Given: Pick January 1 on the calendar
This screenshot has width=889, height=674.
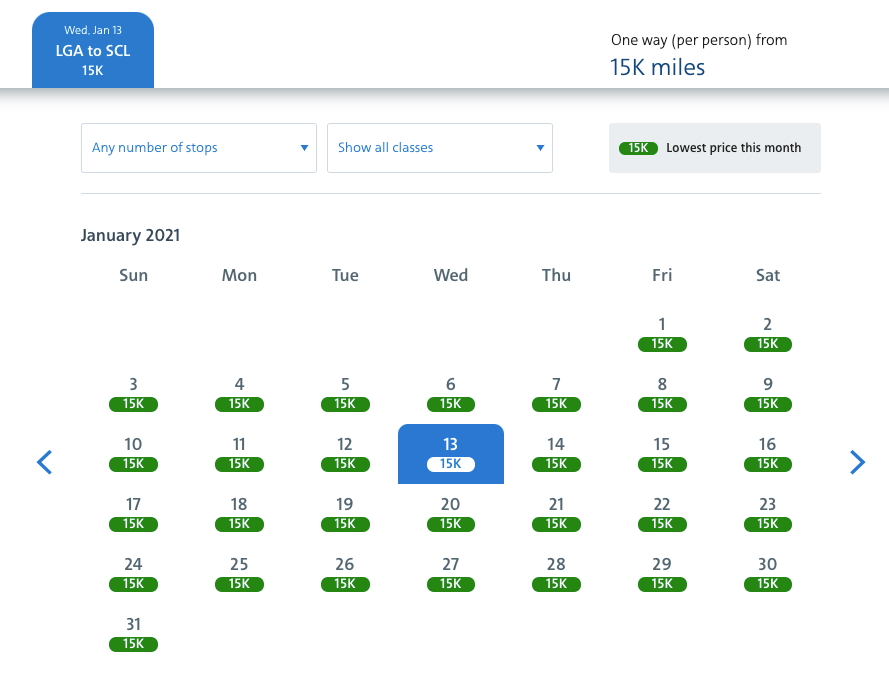Looking at the screenshot, I should (x=662, y=333).
